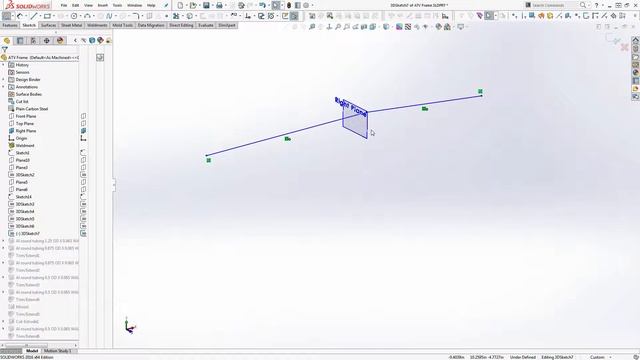Open the Save dropdown arrow
The image size is (640, 360).
[212, 6]
